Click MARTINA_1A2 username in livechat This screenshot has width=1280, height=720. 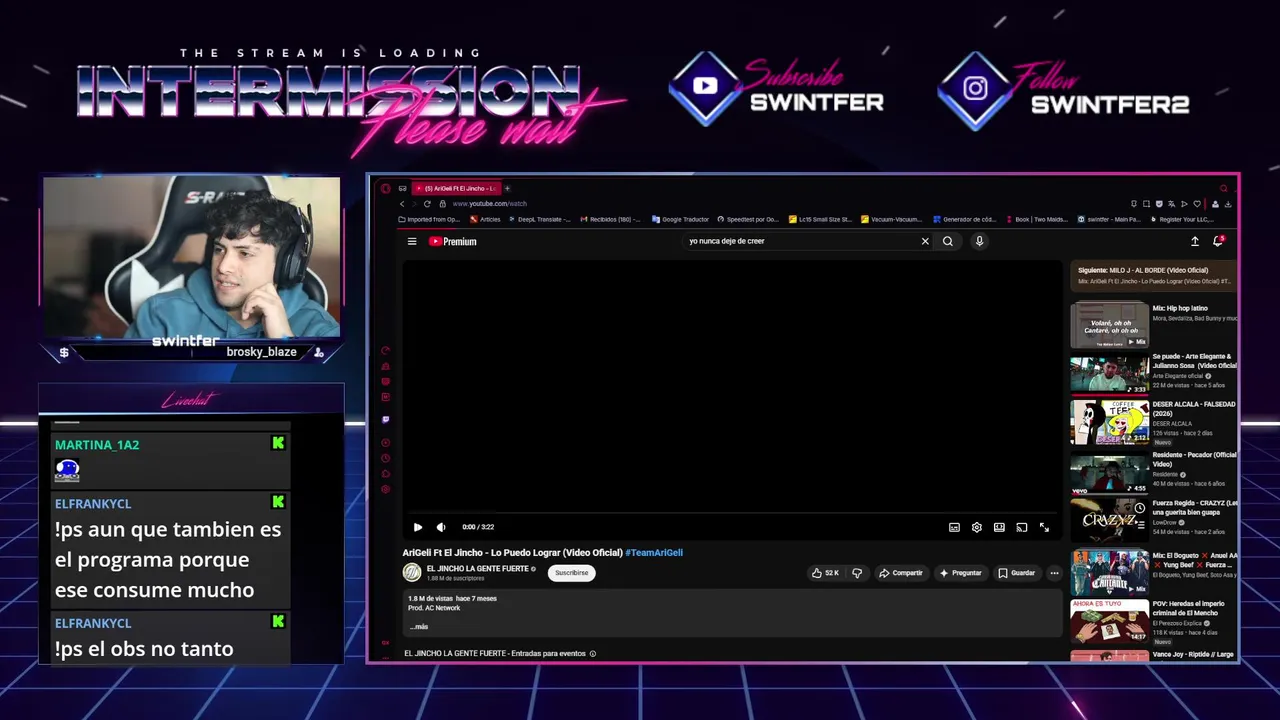[x=97, y=445]
